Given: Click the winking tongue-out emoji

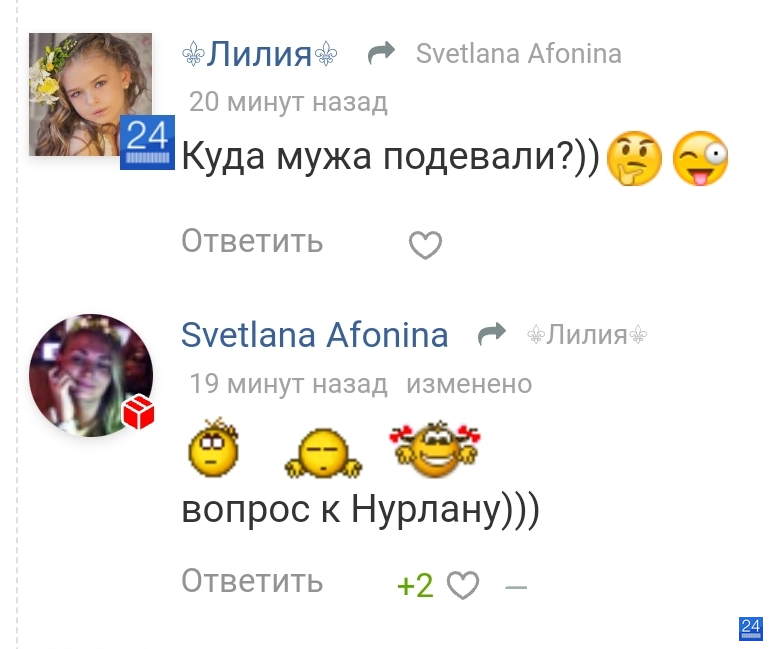Looking at the screenshot, I should [x=700, y=158].
